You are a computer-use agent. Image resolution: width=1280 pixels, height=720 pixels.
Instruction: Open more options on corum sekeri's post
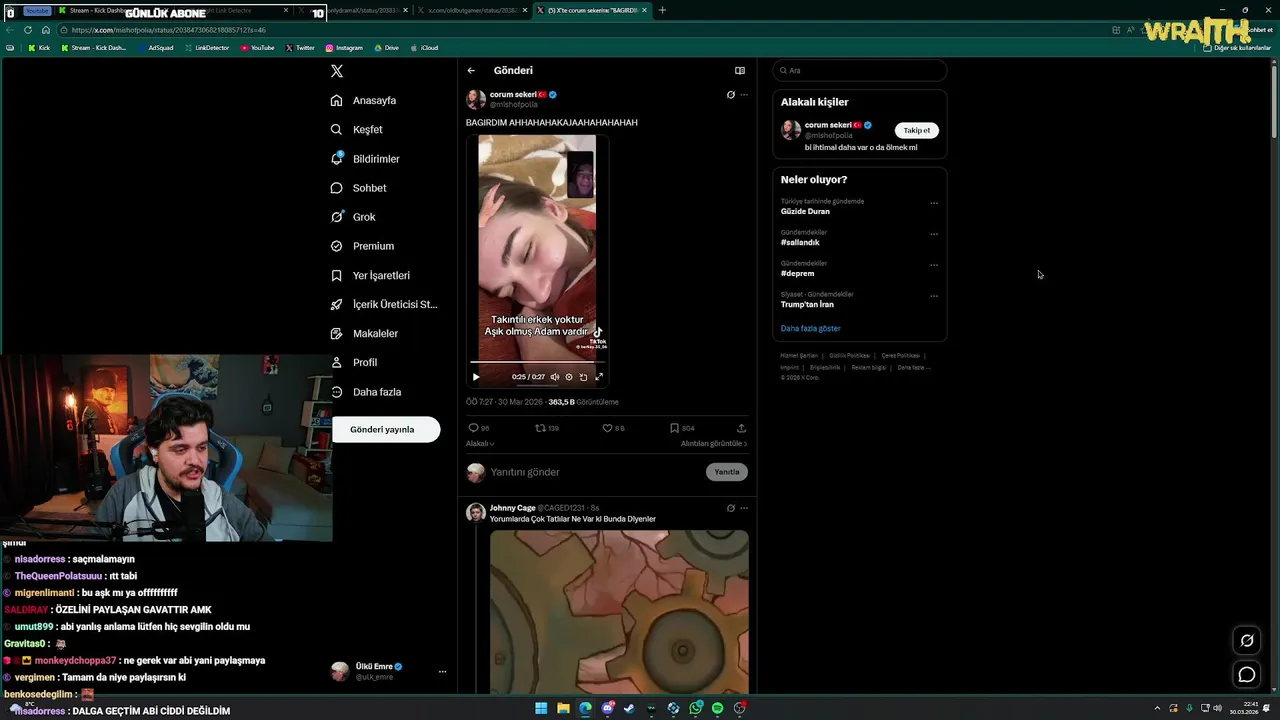coord(744,95)
